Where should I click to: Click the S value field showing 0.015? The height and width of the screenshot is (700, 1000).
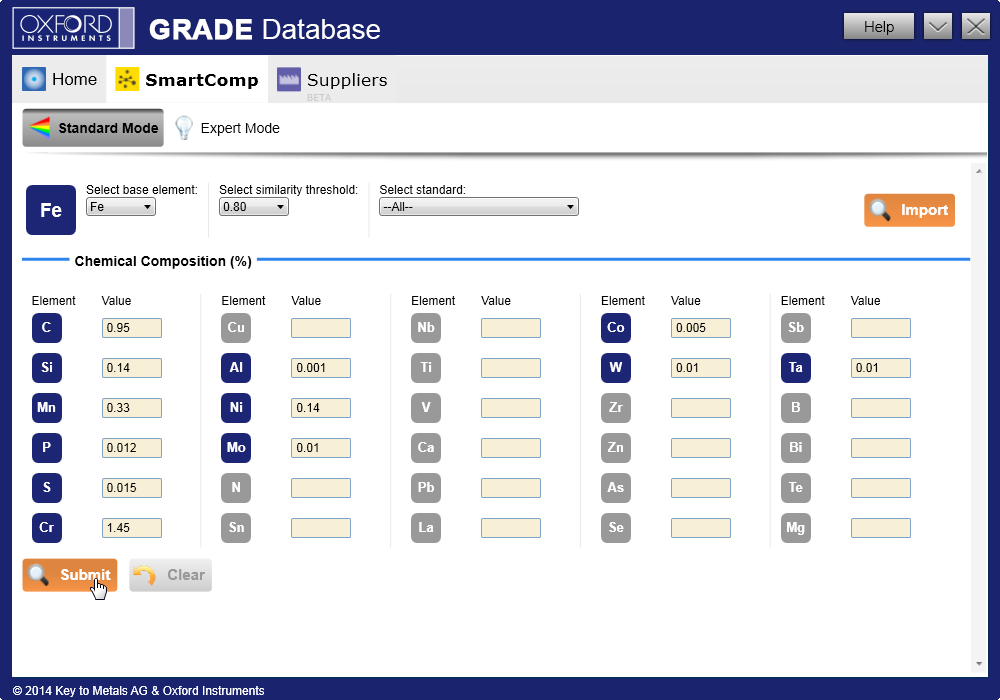(x=132, y=488)
